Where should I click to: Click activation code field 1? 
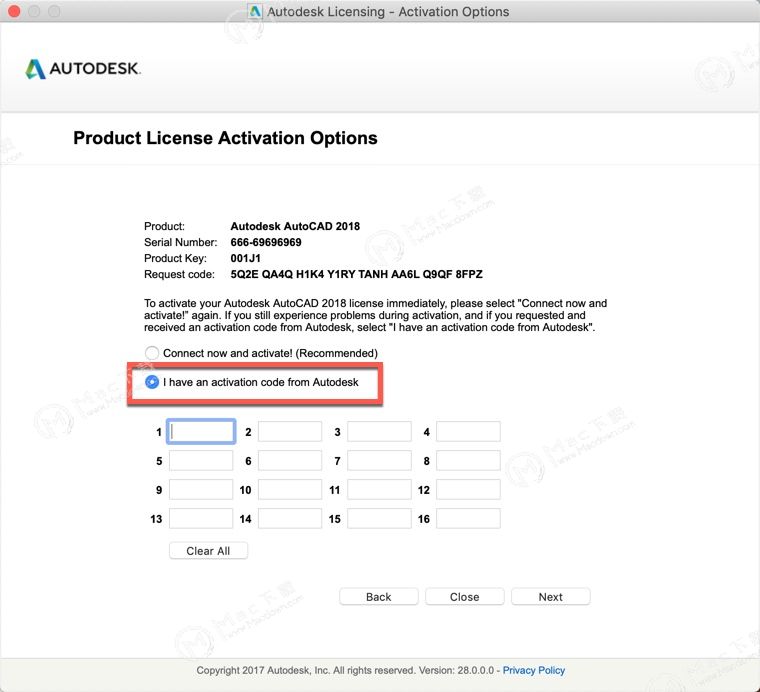201,432
